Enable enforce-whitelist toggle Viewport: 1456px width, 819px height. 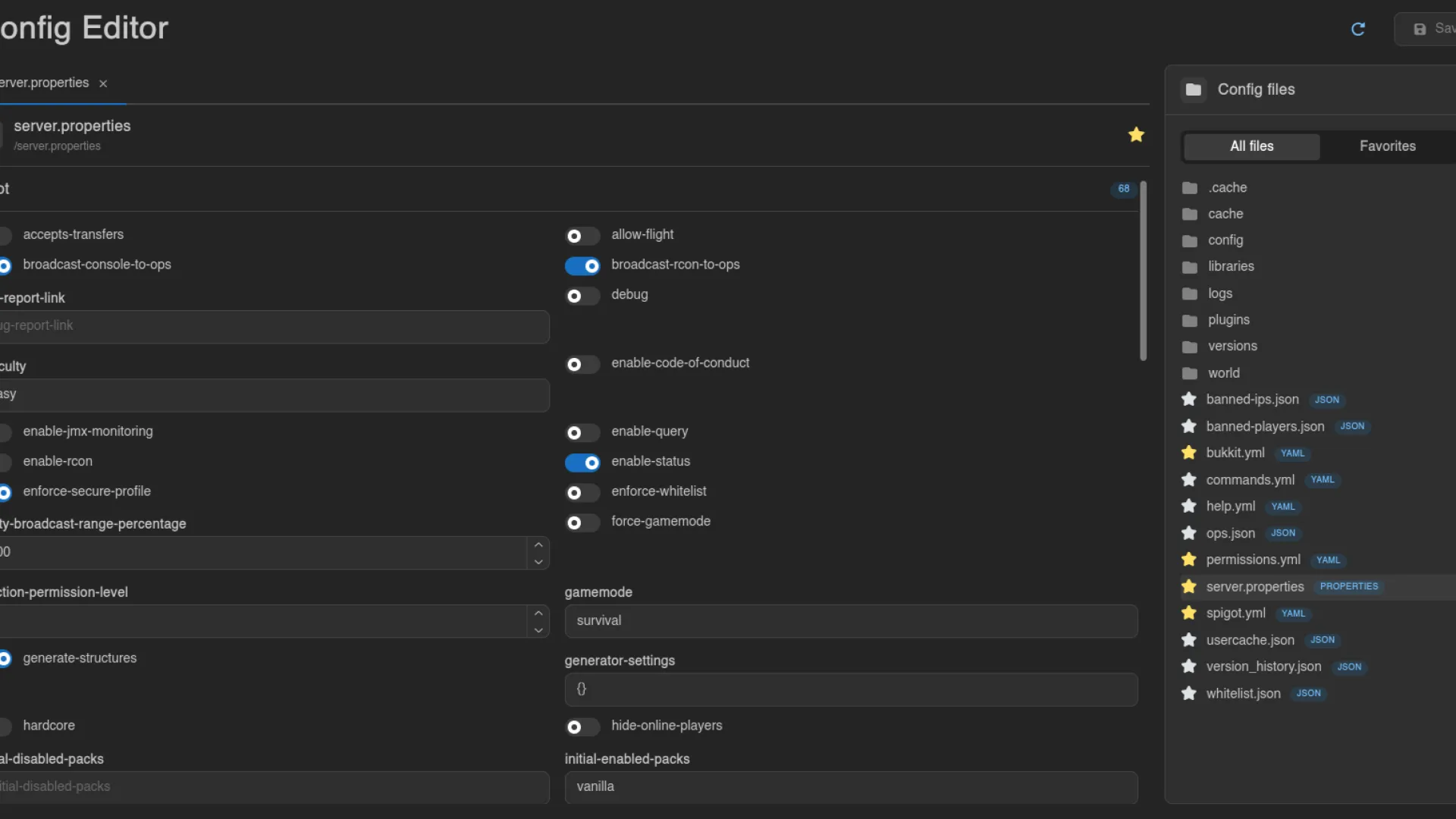[582, 493]
